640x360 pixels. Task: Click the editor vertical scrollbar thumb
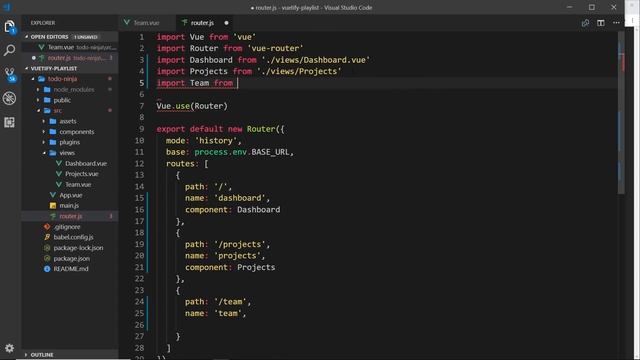pyautogui.click(x=621, y=113)
